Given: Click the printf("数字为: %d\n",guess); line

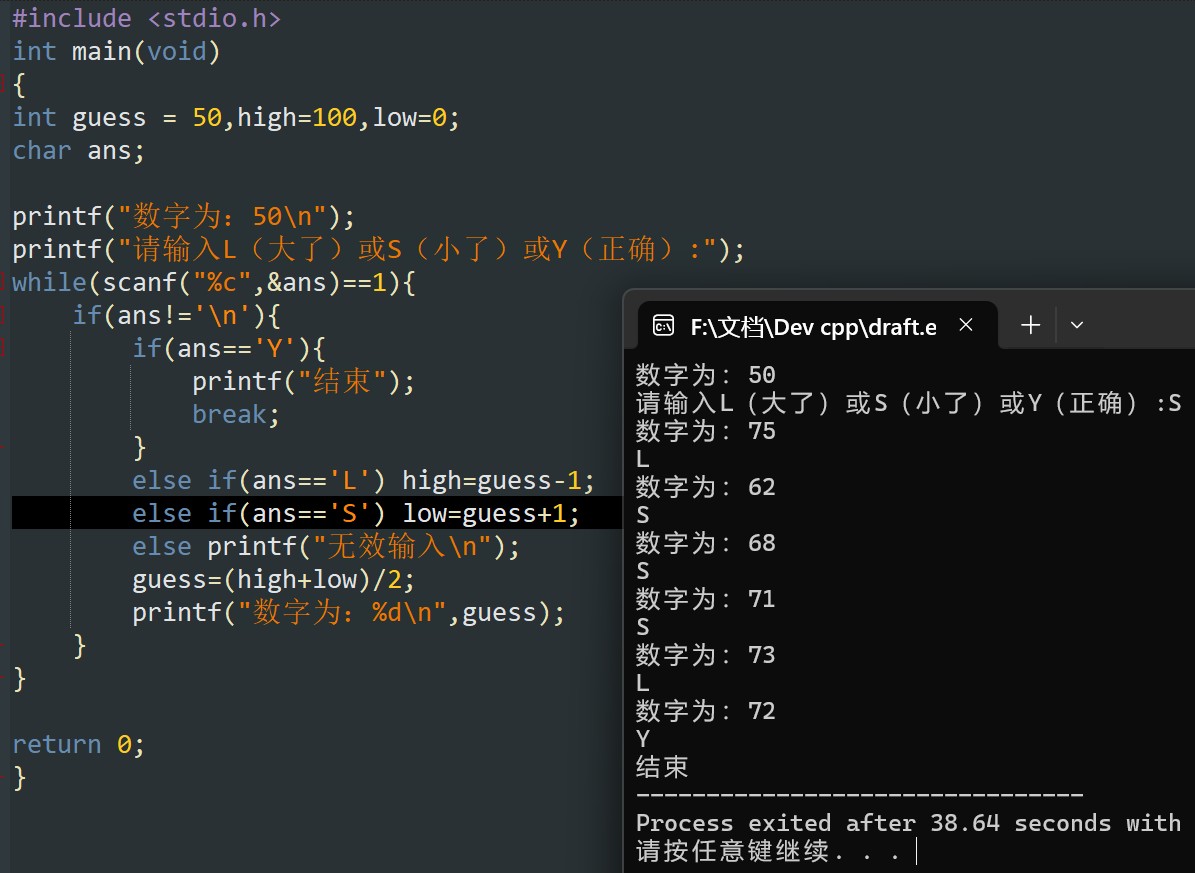Looking at the screenshot, I should [x=348, y=613].
